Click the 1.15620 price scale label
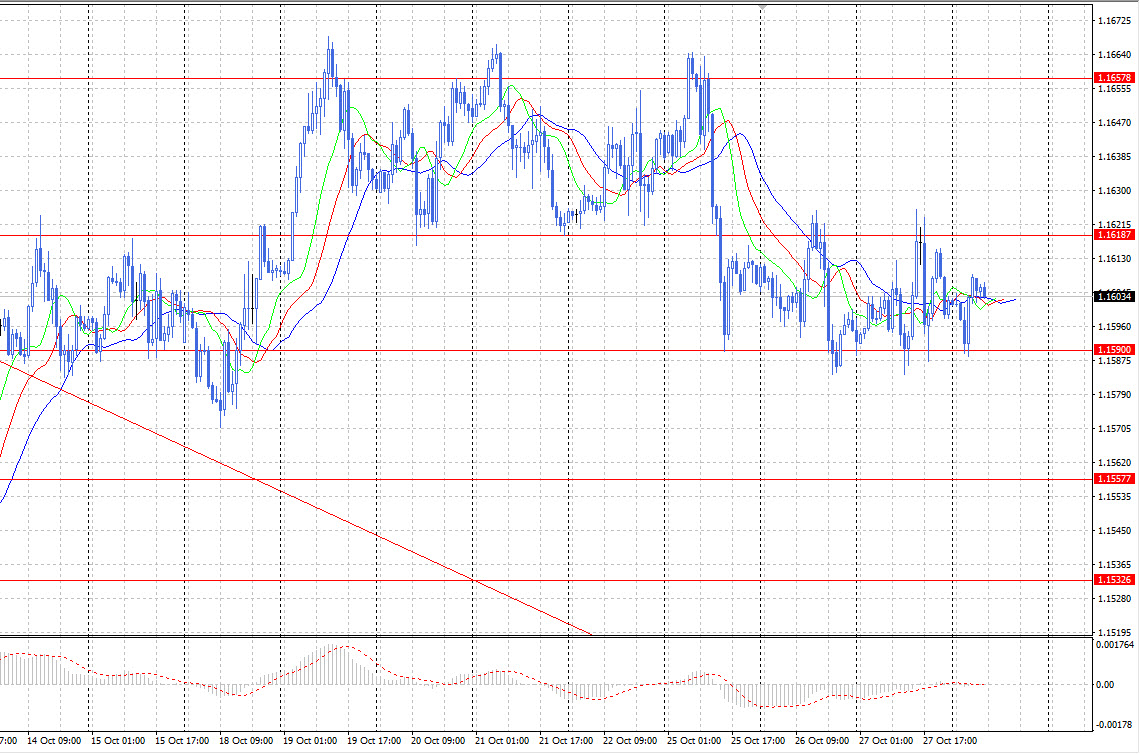1140x754 pixels. point(1114,462)
